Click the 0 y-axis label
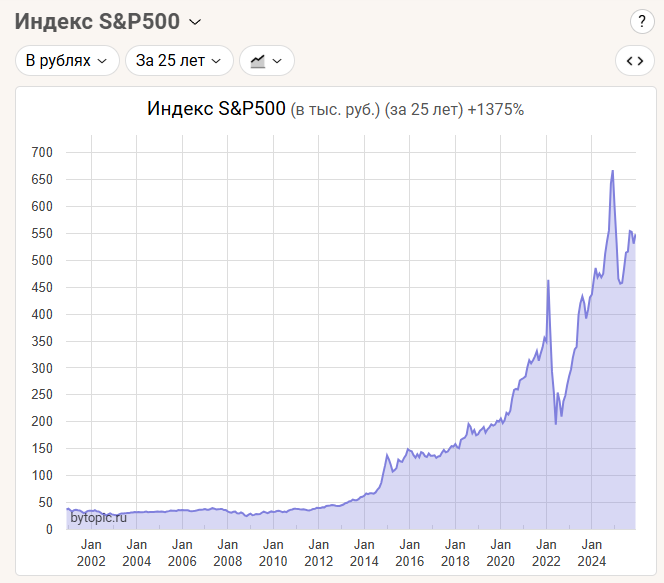 pos(49,529)
